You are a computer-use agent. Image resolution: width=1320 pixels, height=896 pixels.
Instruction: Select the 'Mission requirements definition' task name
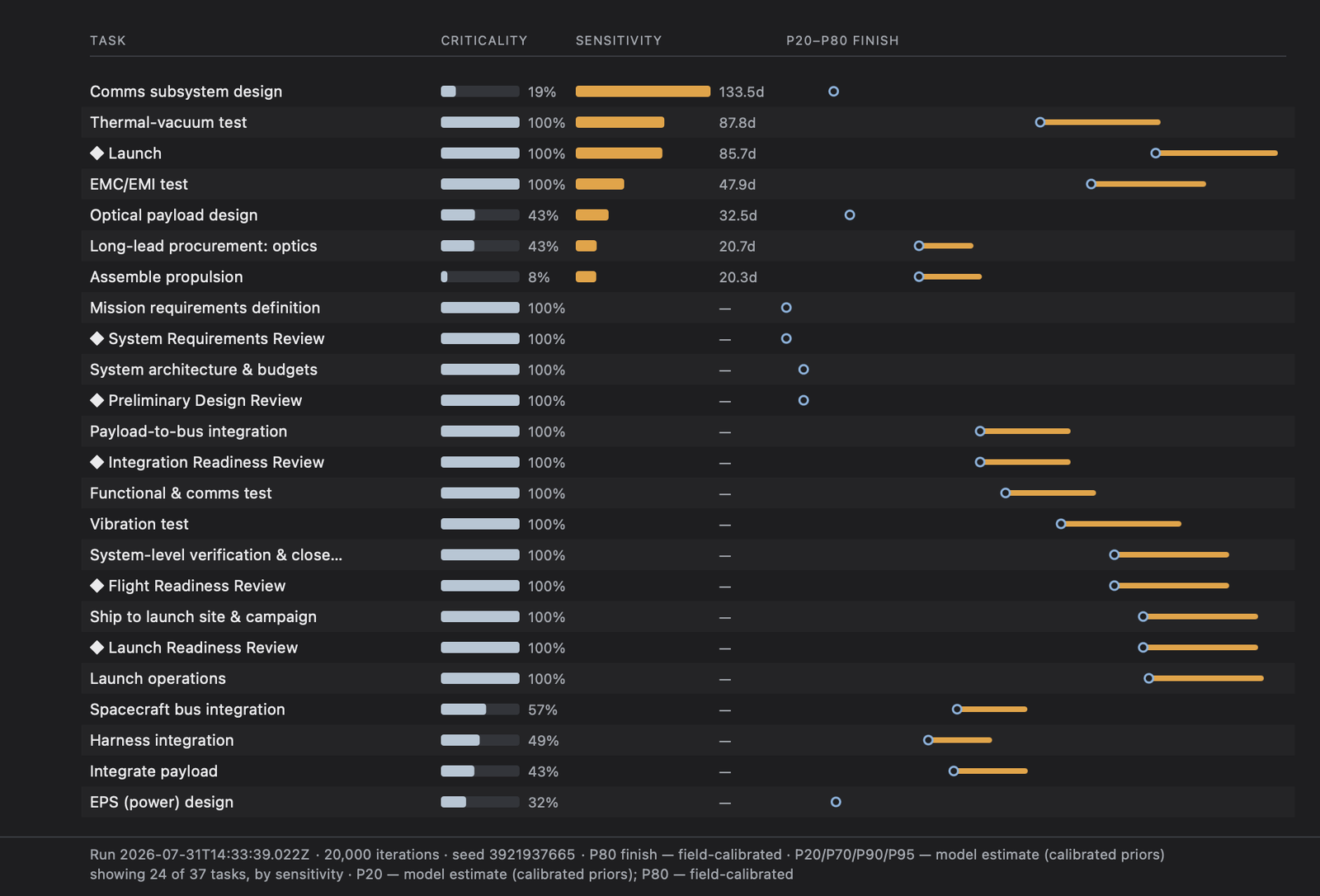pos(205,308)
